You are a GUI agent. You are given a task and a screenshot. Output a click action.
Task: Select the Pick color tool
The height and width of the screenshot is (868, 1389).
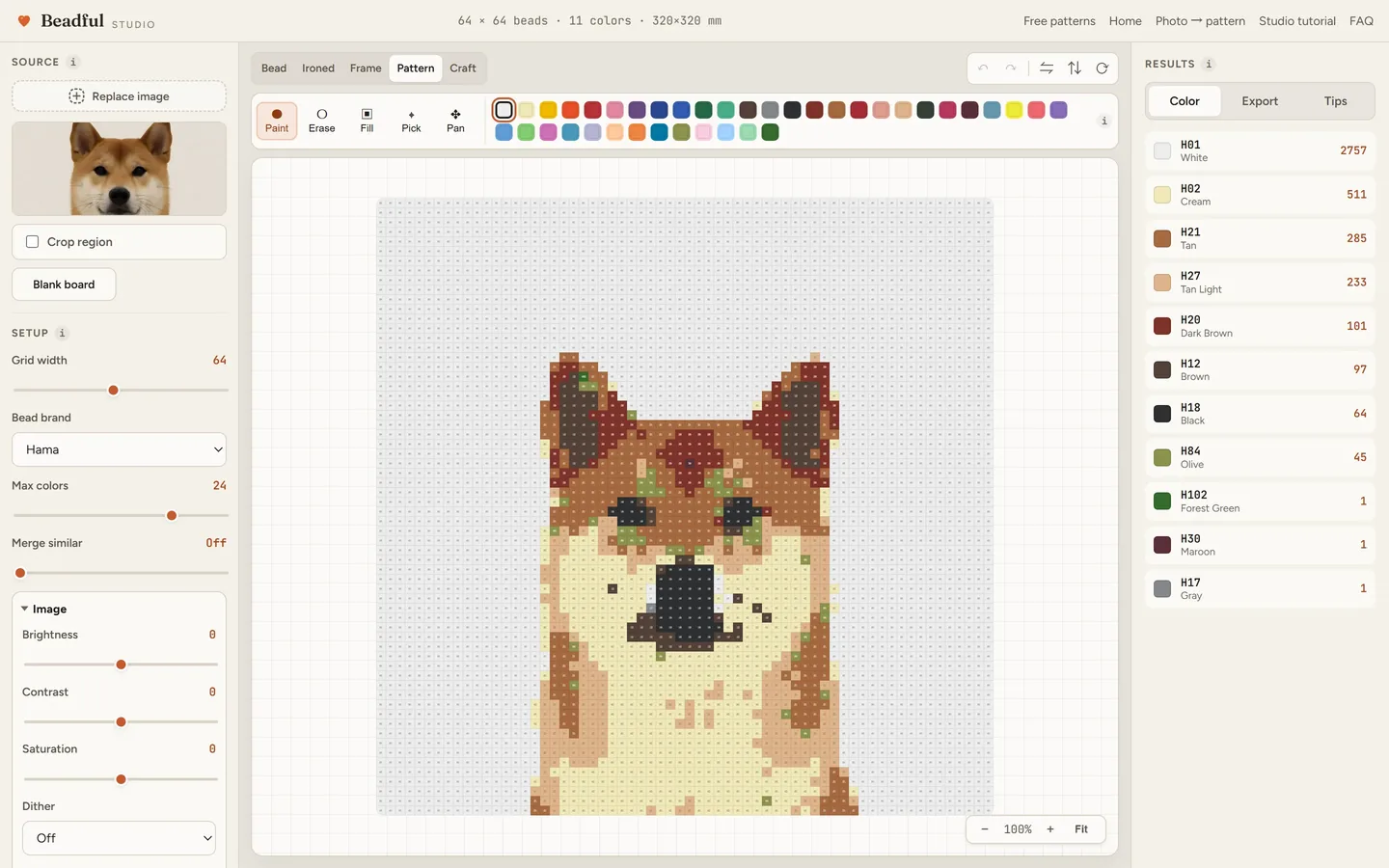coord(411,121)
